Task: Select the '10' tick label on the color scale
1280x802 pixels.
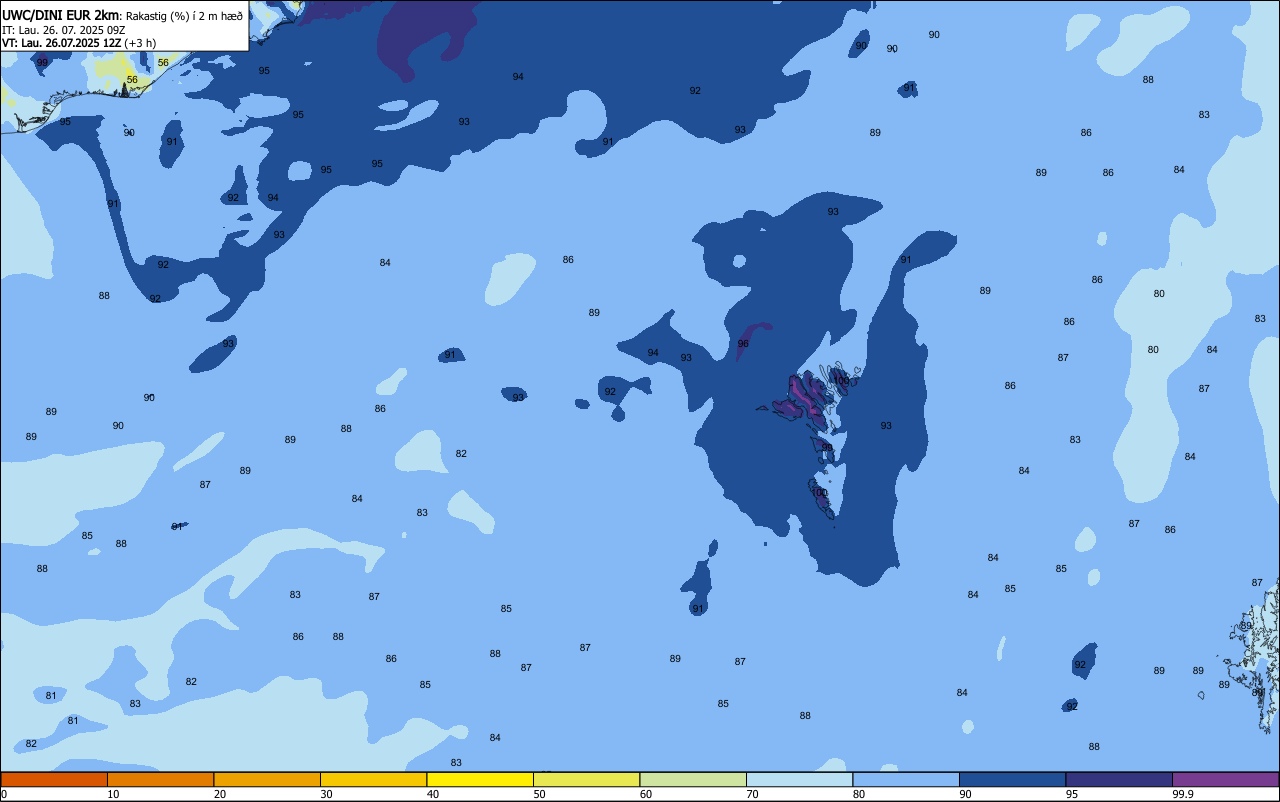Action: click(x=113, y=794)
